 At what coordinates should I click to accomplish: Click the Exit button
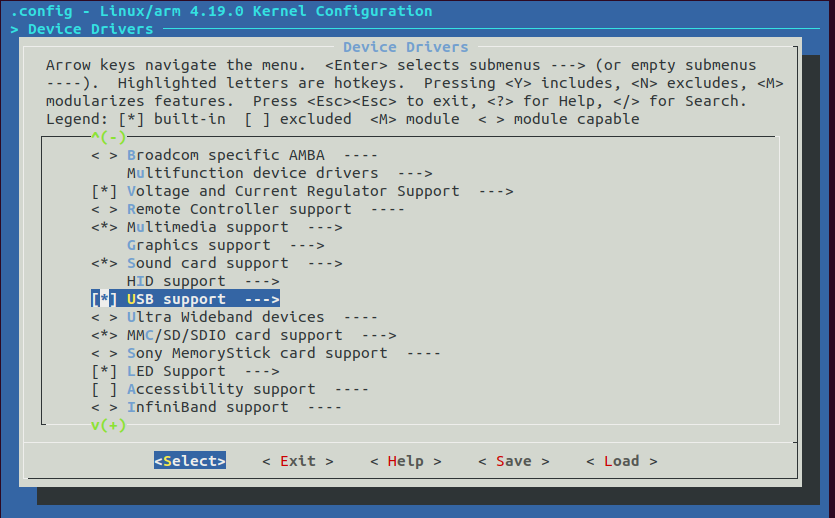click(298, 461)
